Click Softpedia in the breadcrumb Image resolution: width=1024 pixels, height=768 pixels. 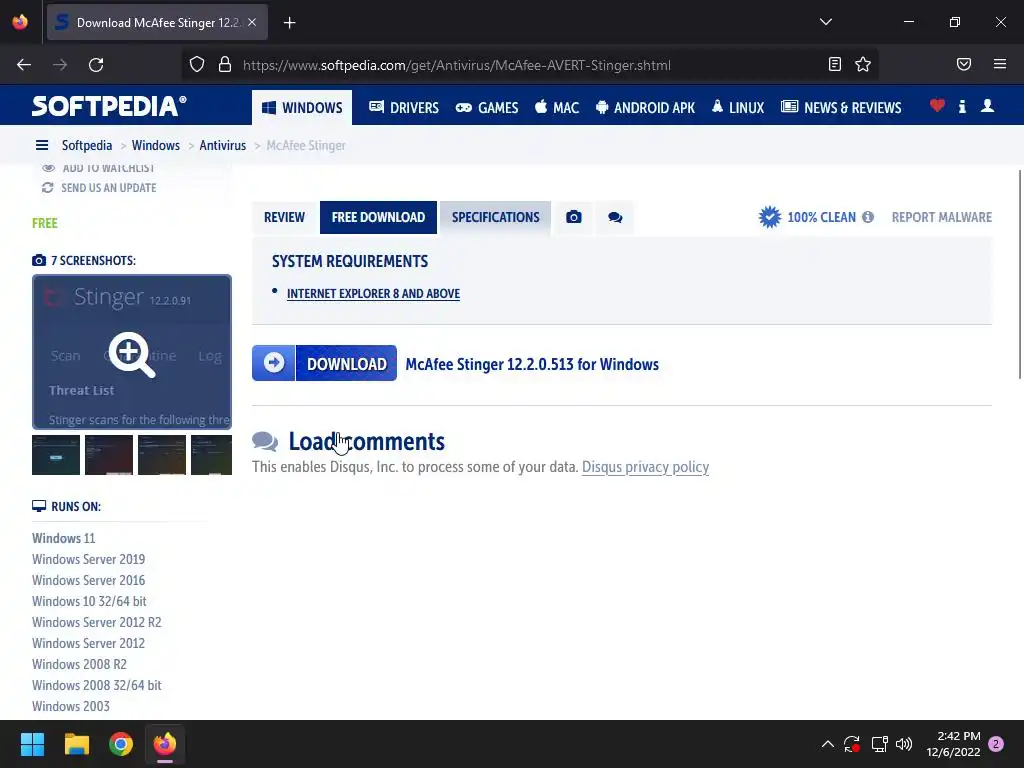point(87,145)
